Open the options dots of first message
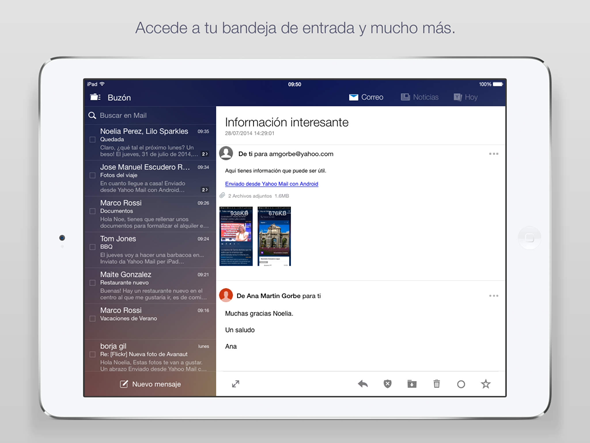 point(494,154)
